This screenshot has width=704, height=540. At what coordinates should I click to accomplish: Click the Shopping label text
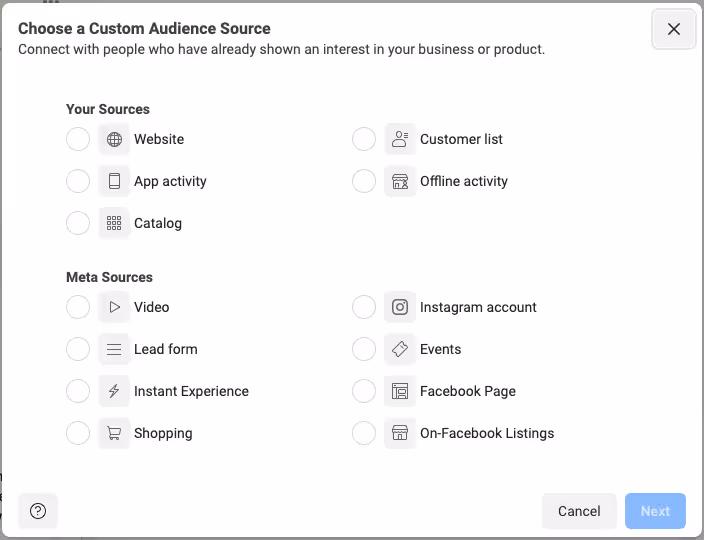163,434
